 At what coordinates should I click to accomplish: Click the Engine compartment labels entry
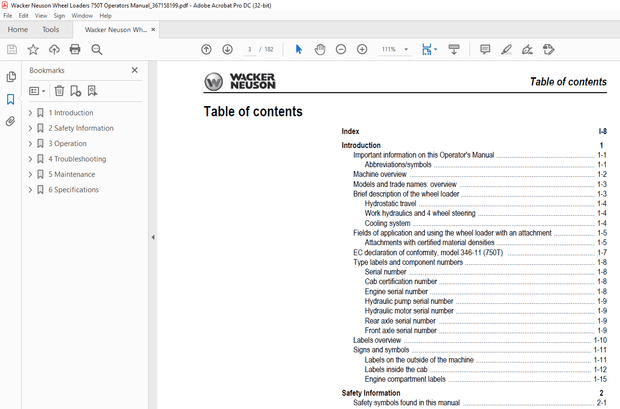coord(405,379)
